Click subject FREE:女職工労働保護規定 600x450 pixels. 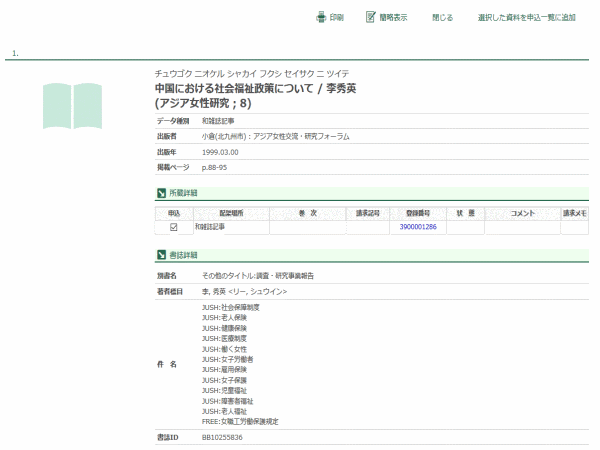click(x=240, y=422)
